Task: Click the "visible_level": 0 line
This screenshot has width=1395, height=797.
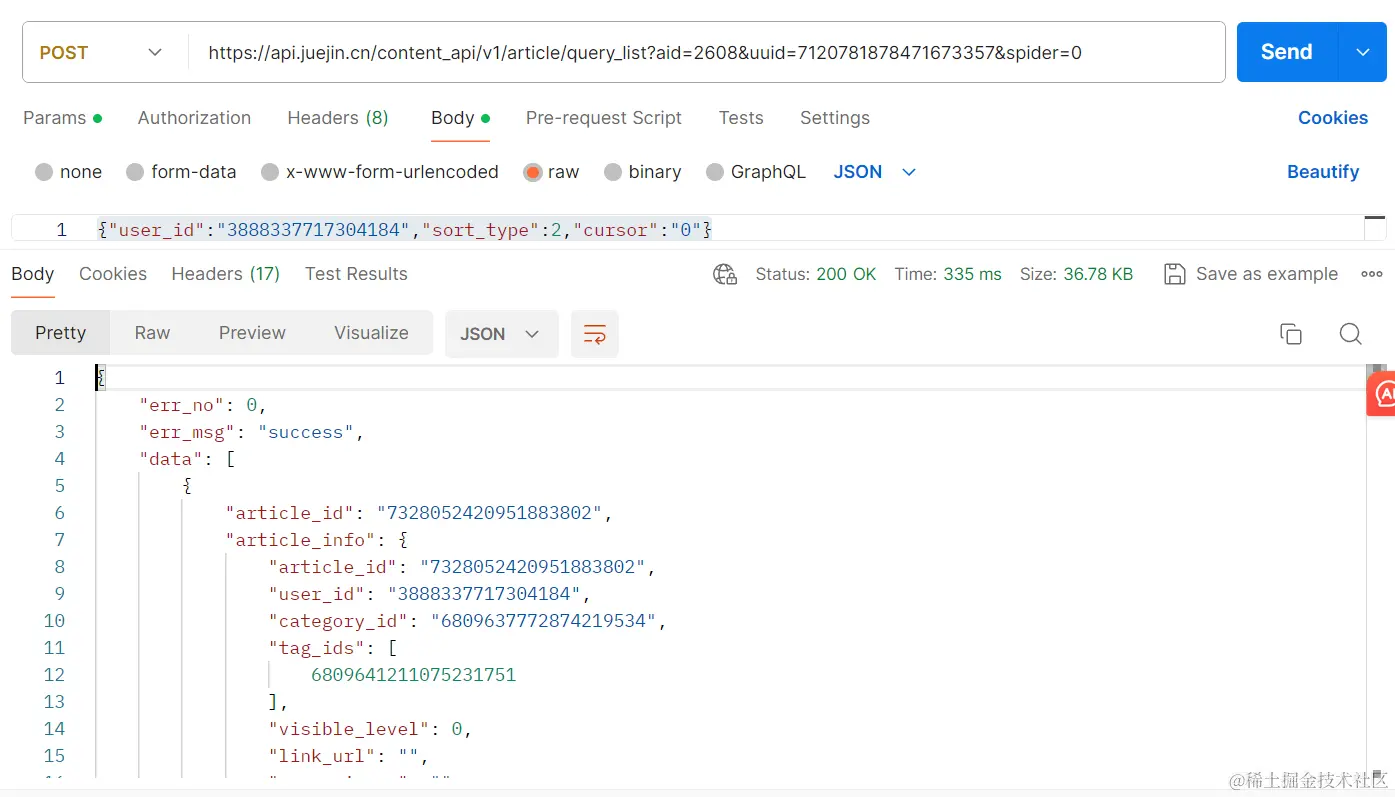Action: [370, 729]
